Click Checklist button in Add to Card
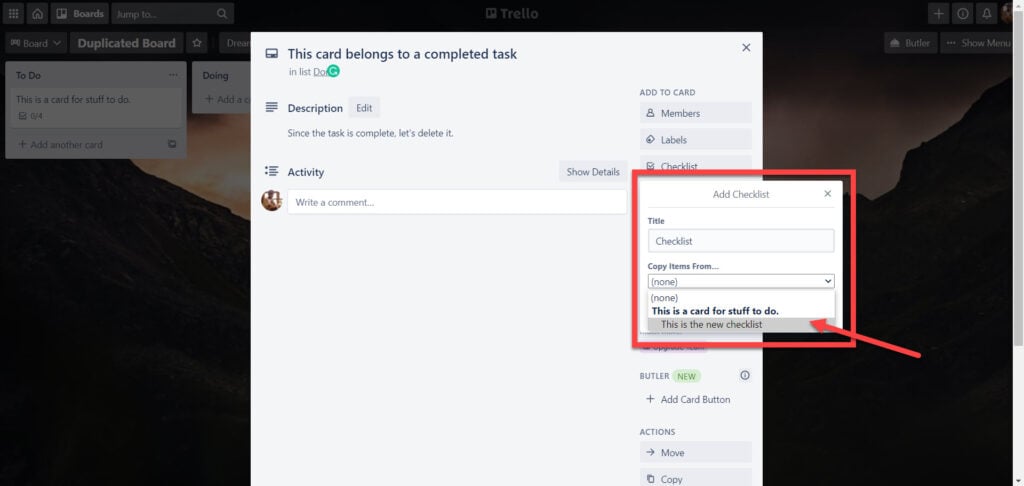 [x=696, y=166]
